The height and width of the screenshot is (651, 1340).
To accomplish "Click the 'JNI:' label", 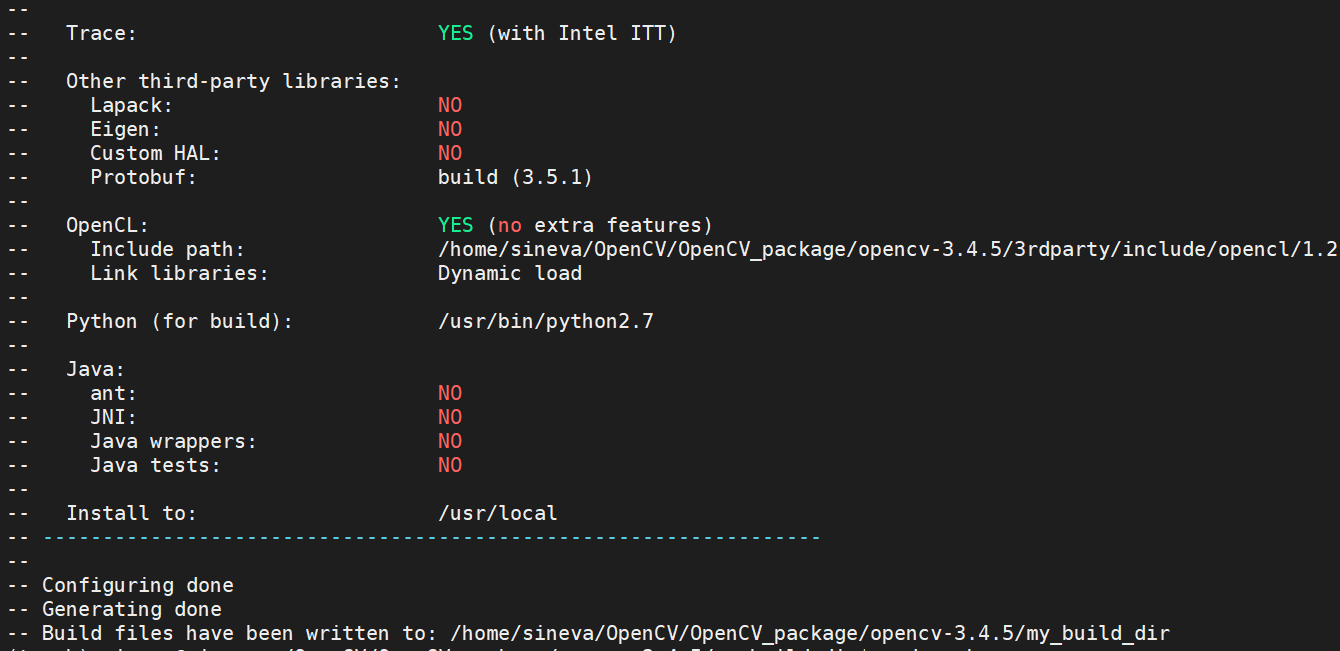I will pyautogui.click(x=114, y=417).
